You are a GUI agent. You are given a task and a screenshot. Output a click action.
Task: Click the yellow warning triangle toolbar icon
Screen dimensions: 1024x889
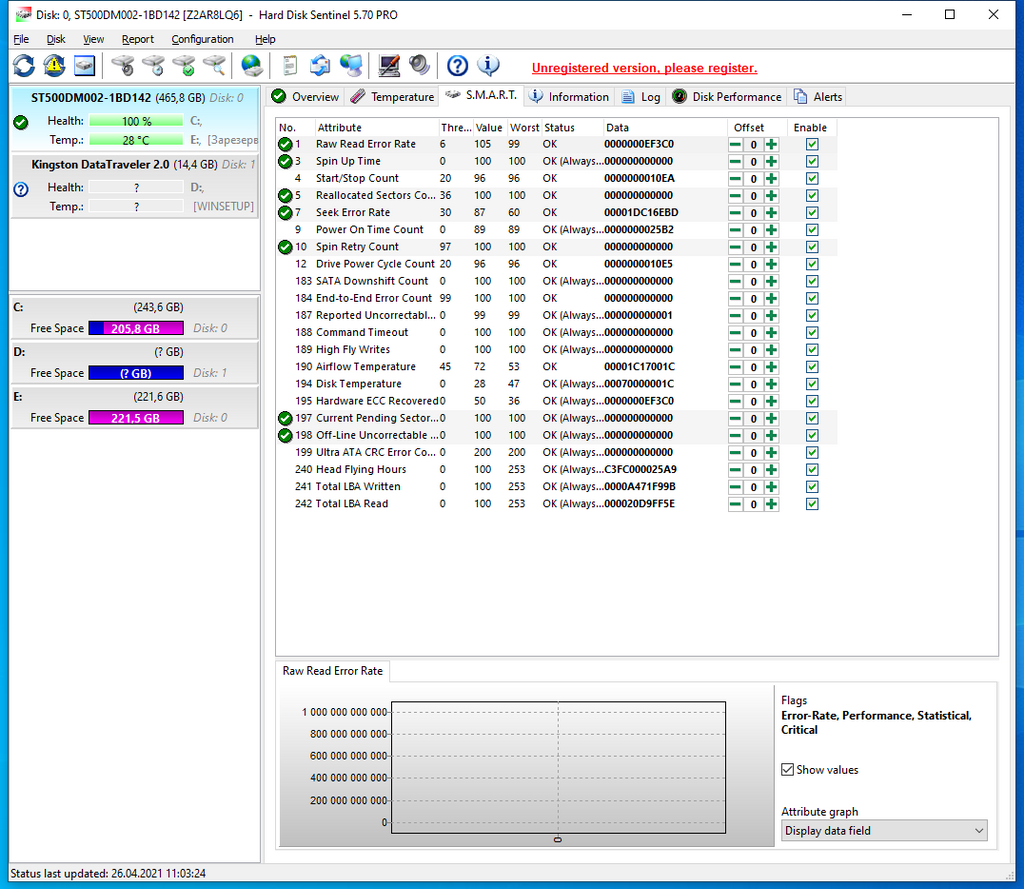[54, 66]
